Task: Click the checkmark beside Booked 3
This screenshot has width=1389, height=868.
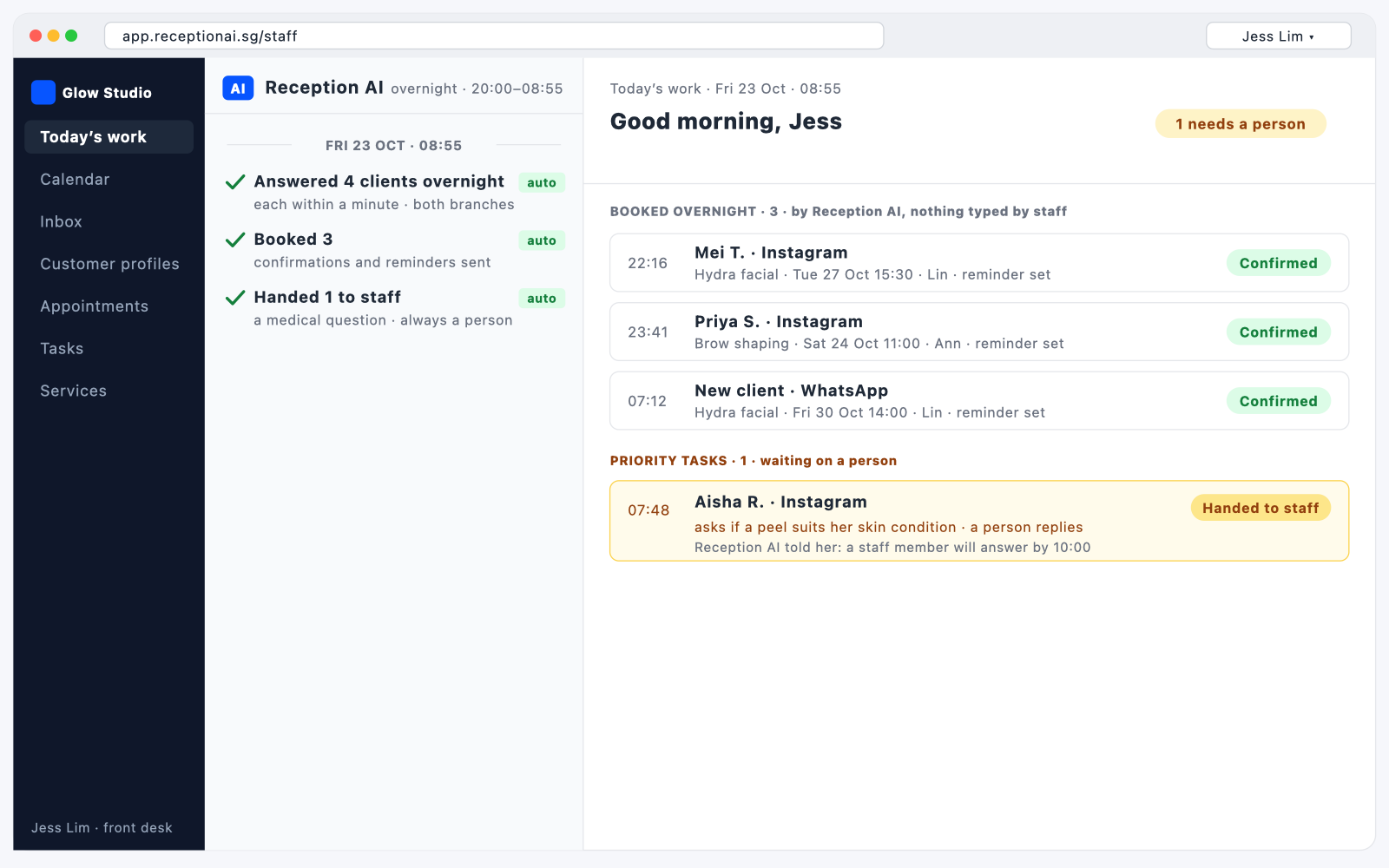Action: tap(234, 240)
